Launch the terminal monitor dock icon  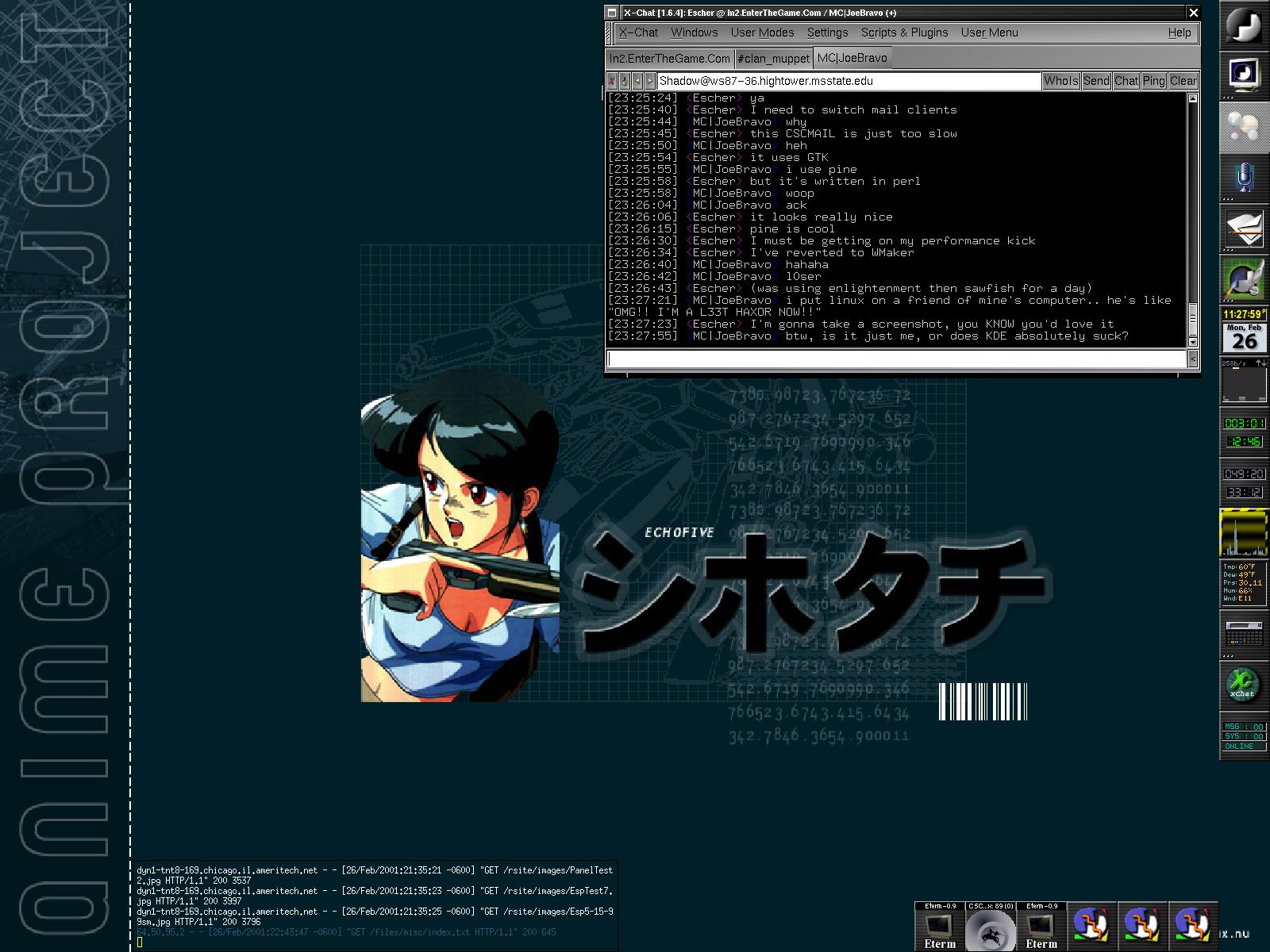tap(1244, 76)
